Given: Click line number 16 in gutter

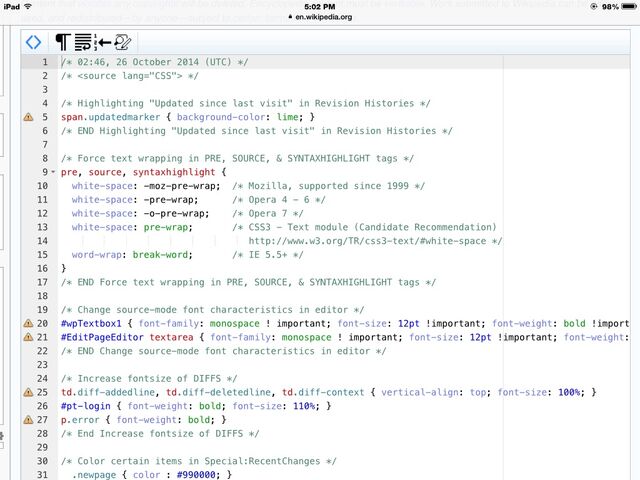Looking at the screenshot, I should (x=42, y=269).
